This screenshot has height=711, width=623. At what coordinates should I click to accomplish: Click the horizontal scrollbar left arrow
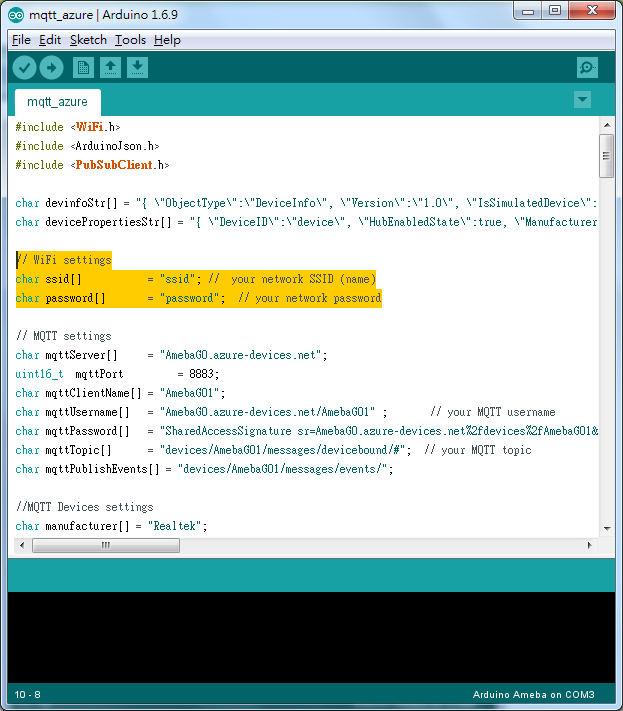pos(22,545)
